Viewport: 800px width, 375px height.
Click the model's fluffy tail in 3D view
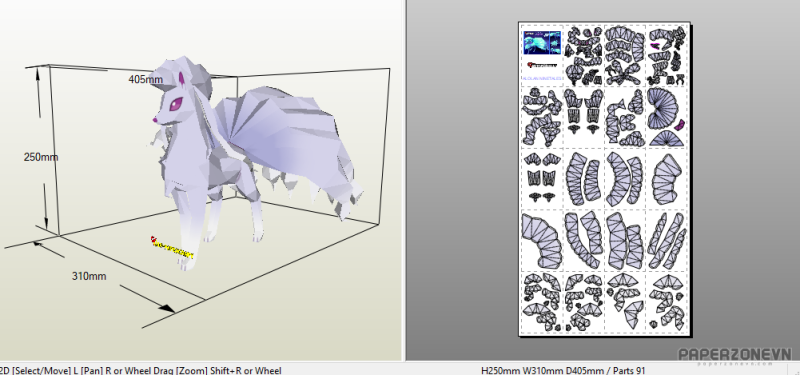click(x=286, y=148)
